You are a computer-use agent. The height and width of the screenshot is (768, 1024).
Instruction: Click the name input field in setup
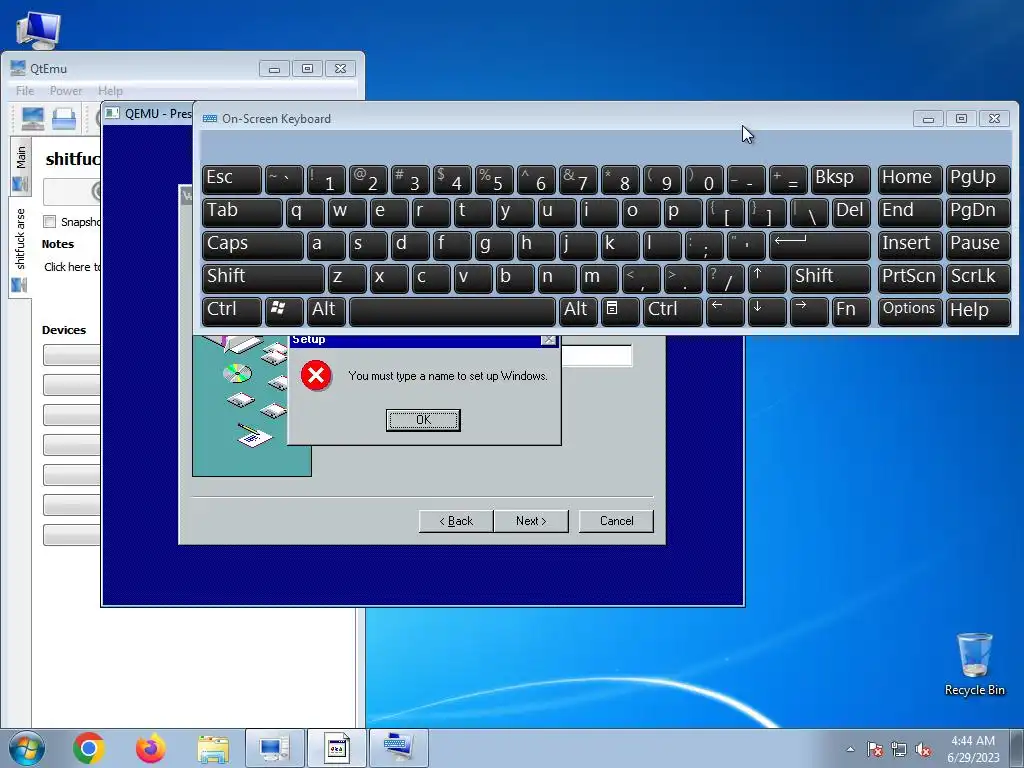[x=596, y=355]
